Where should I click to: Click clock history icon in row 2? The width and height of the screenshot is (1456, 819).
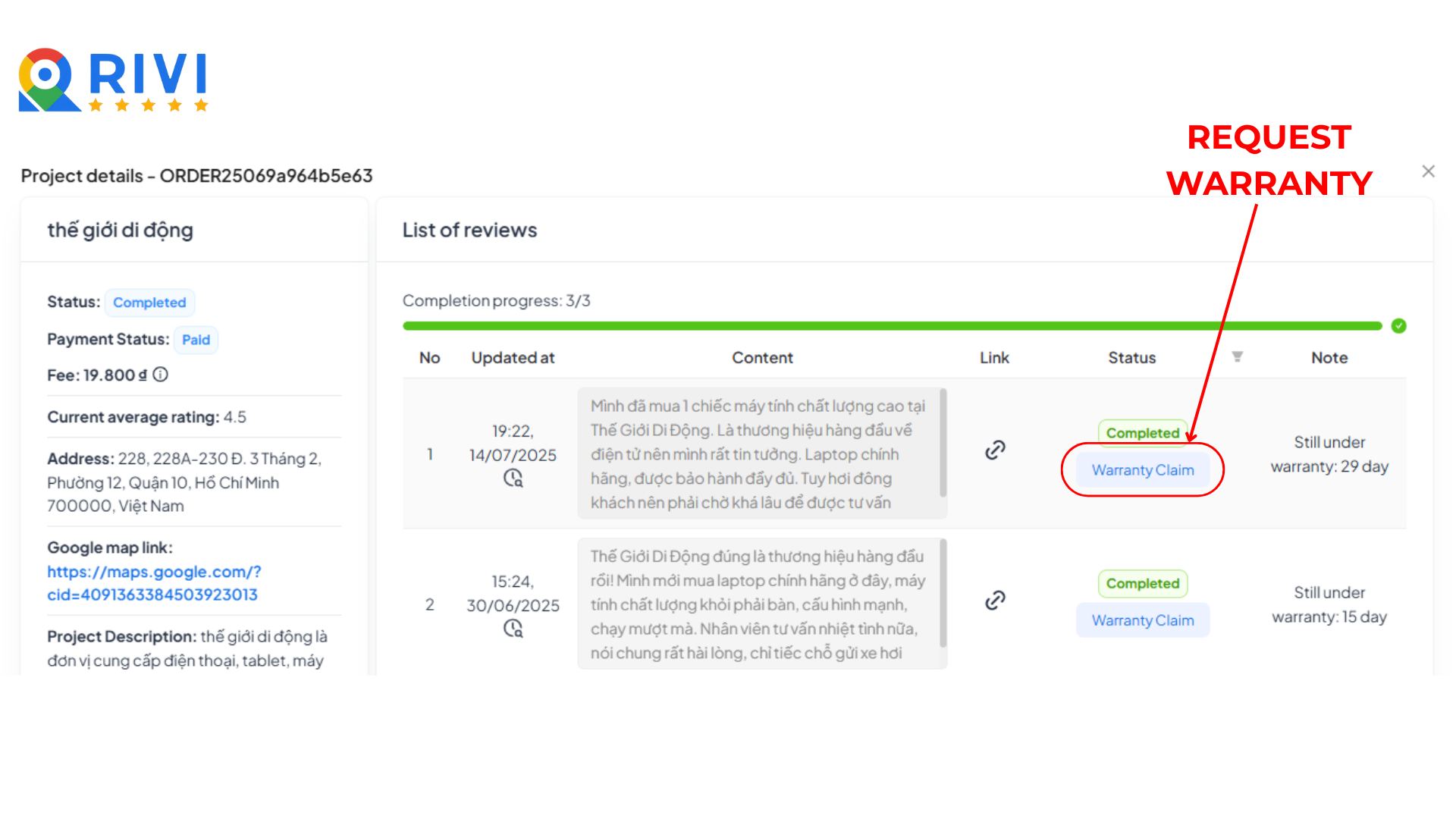(513, 629)
